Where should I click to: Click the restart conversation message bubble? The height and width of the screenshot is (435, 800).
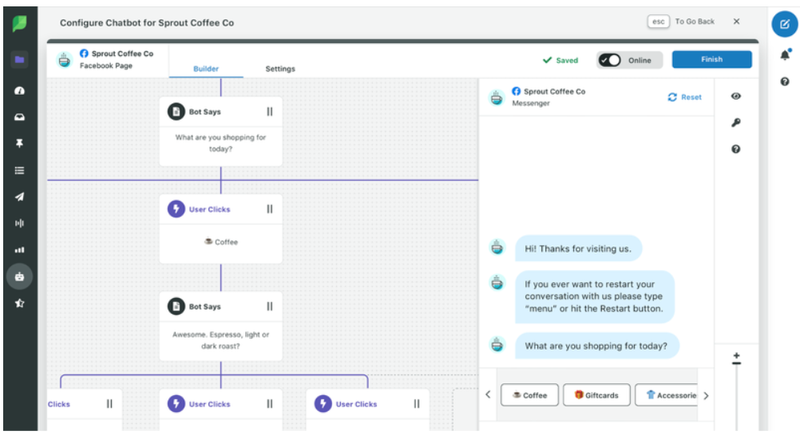[x=594, y=296]
